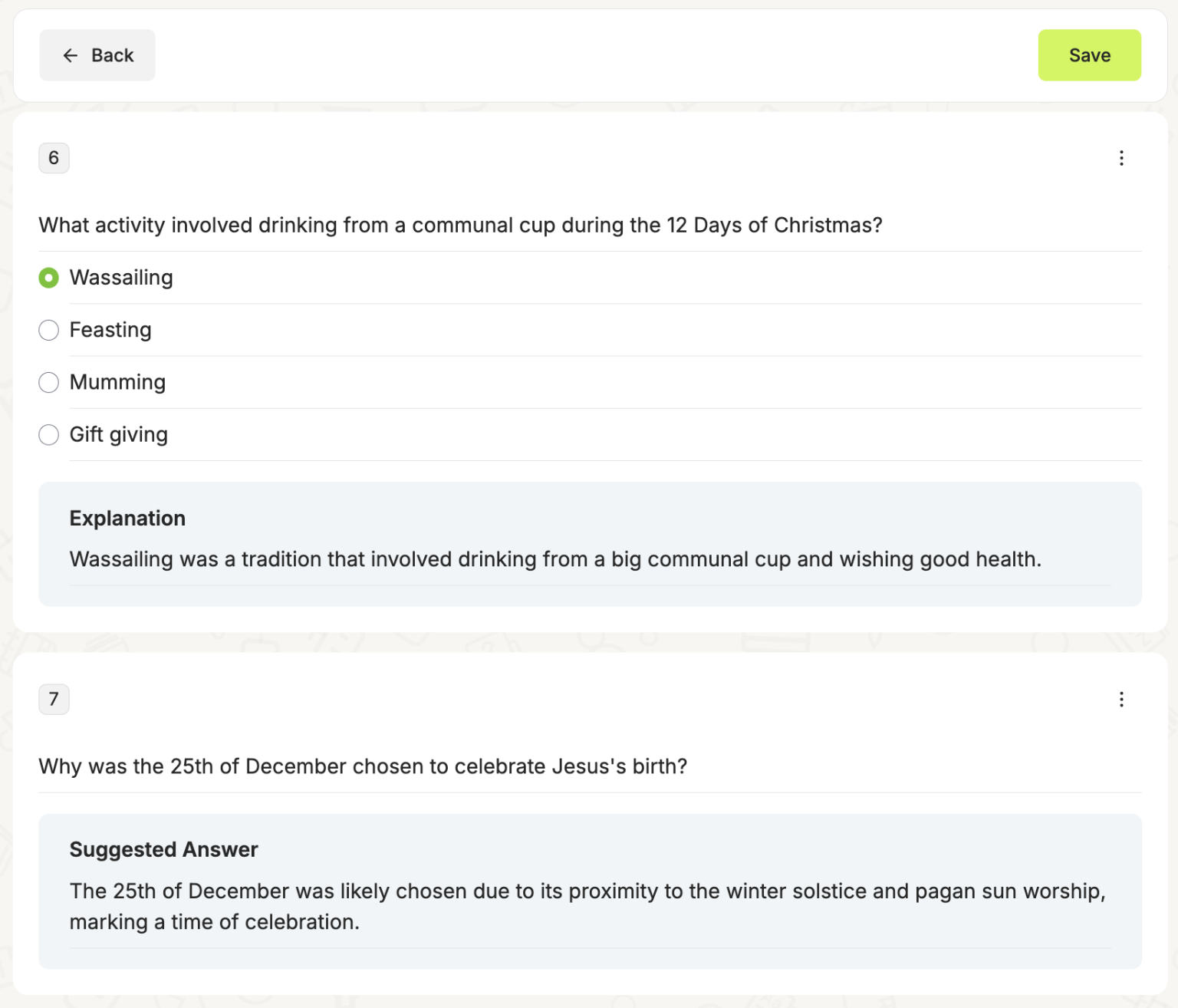Edit the question 7 title text
The width and height of the screenshot is (1178, 1008).
point(363,766)
